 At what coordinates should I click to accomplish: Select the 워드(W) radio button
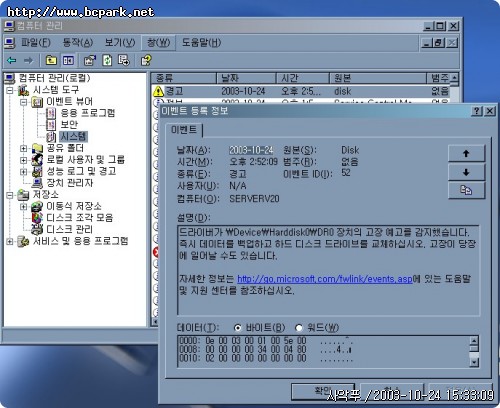299,328
